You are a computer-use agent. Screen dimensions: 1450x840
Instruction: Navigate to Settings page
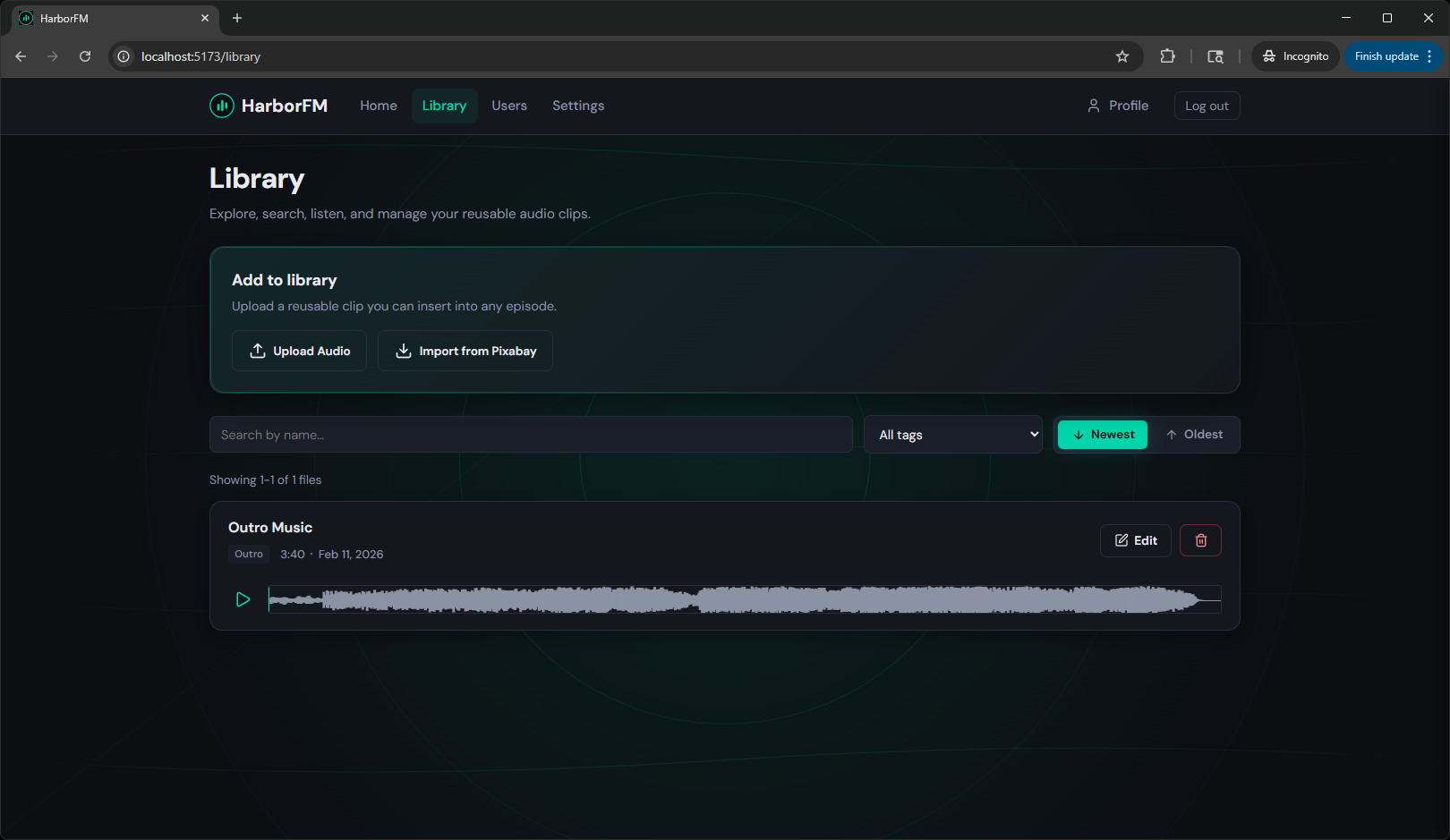577,105
